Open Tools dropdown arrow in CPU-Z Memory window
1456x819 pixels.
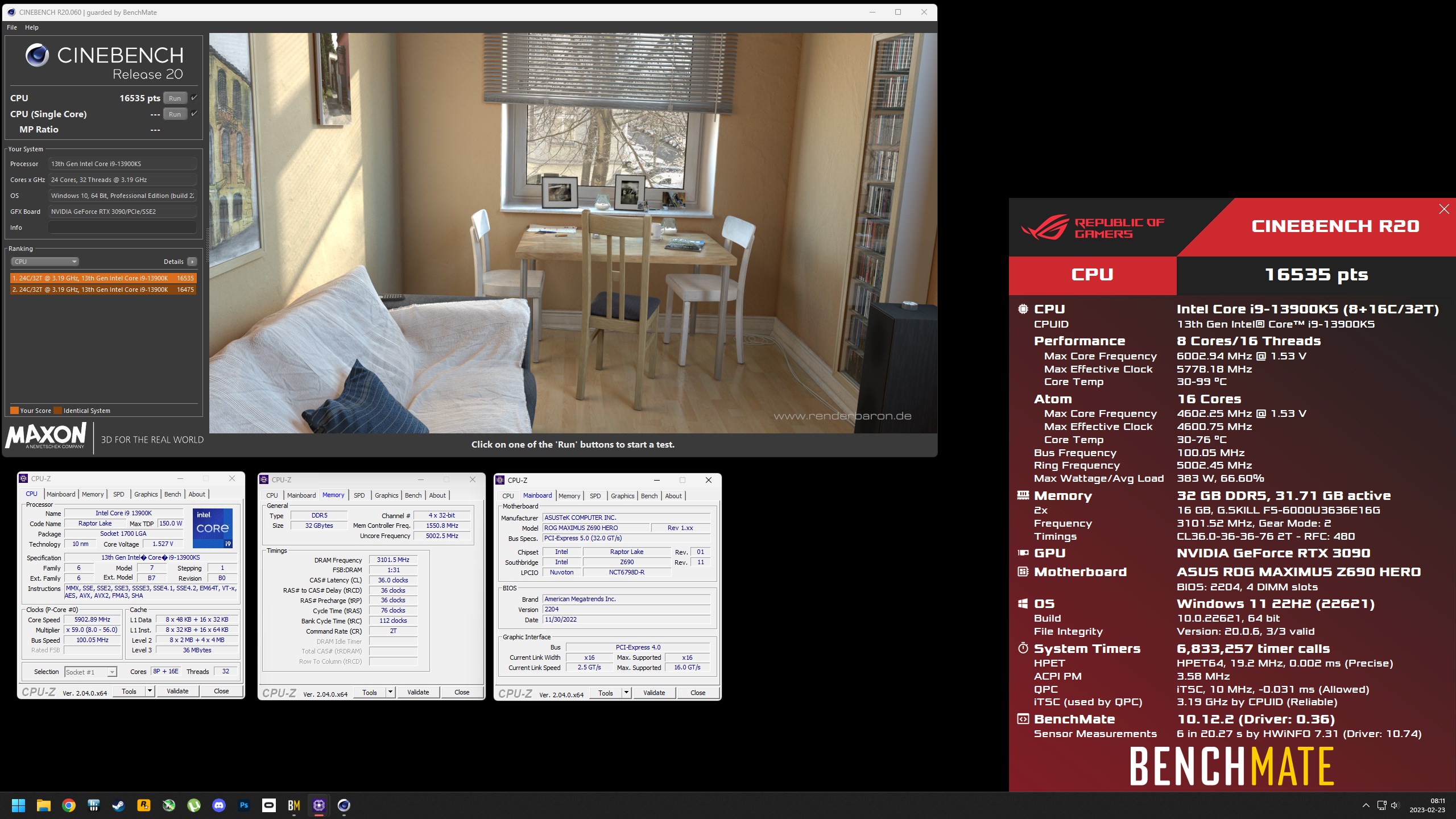tap(391, 692)
